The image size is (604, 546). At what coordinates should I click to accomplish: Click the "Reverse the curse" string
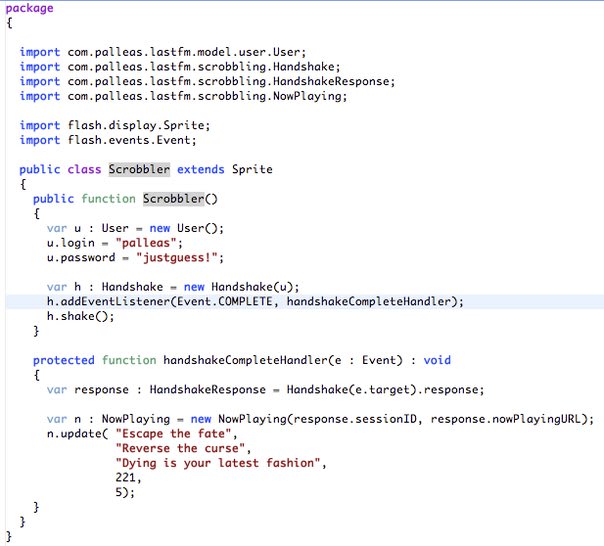point(180,448)
